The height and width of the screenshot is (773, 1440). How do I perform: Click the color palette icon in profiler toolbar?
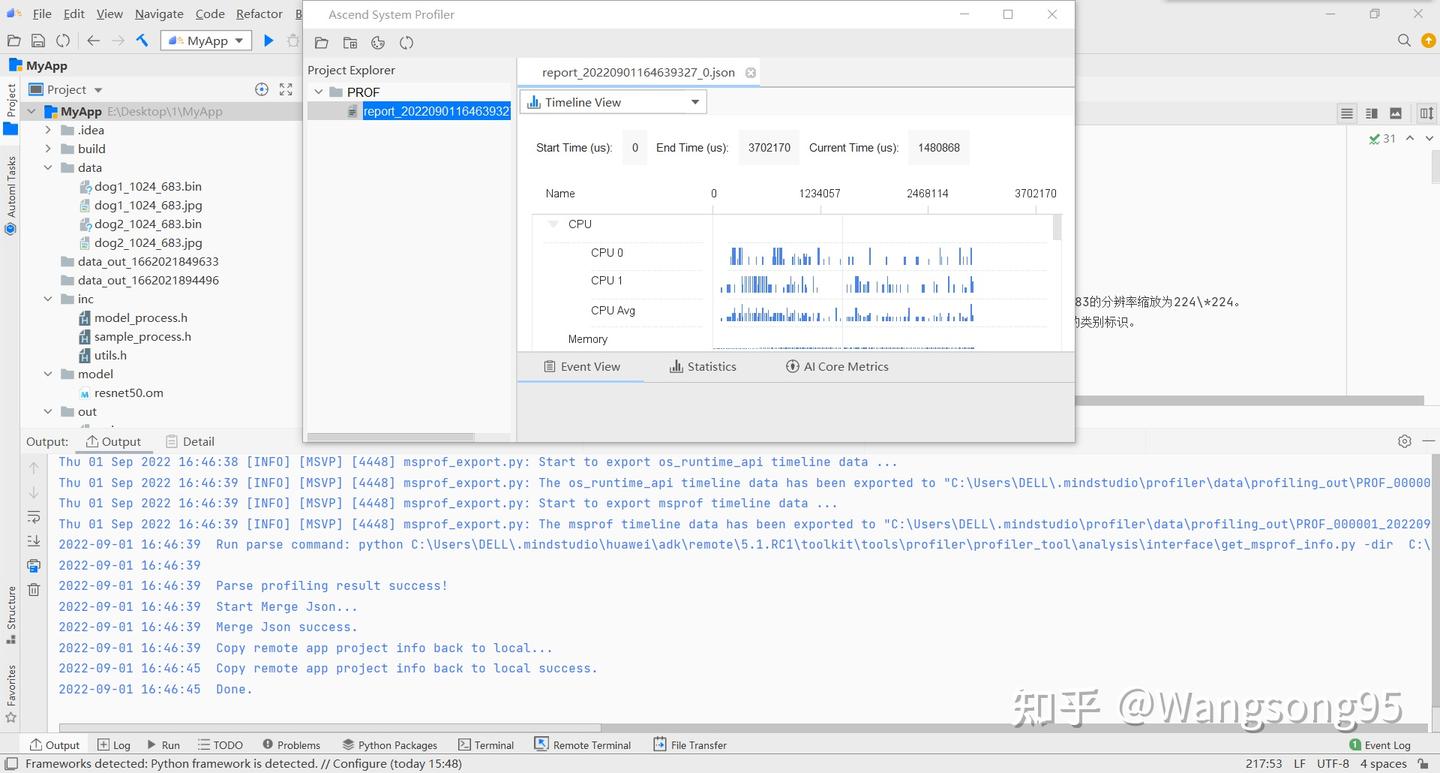tap(377, 43)
